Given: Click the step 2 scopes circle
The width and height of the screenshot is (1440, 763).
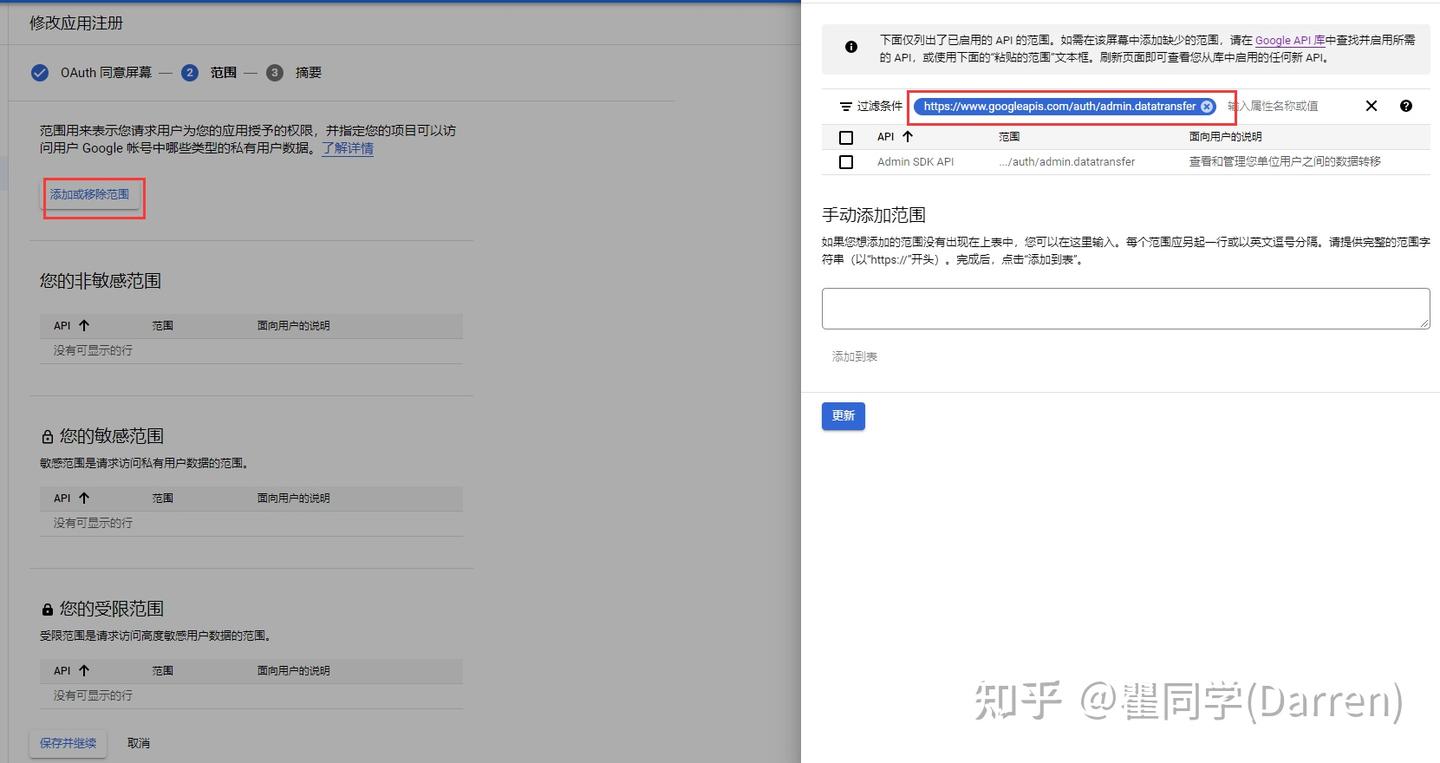Looking at the screenshot, I should (190, 72).
